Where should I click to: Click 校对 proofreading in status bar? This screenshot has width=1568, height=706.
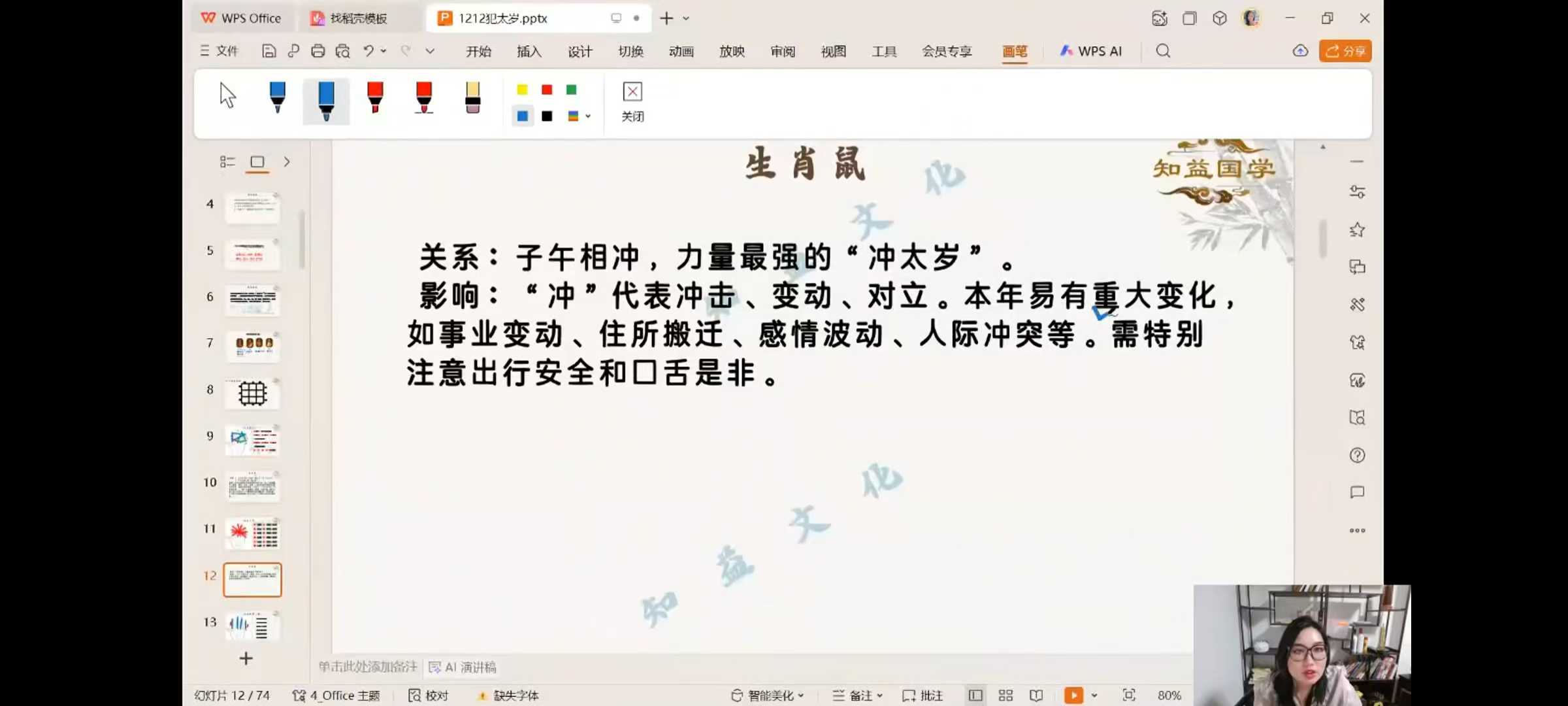click(429, 696)
